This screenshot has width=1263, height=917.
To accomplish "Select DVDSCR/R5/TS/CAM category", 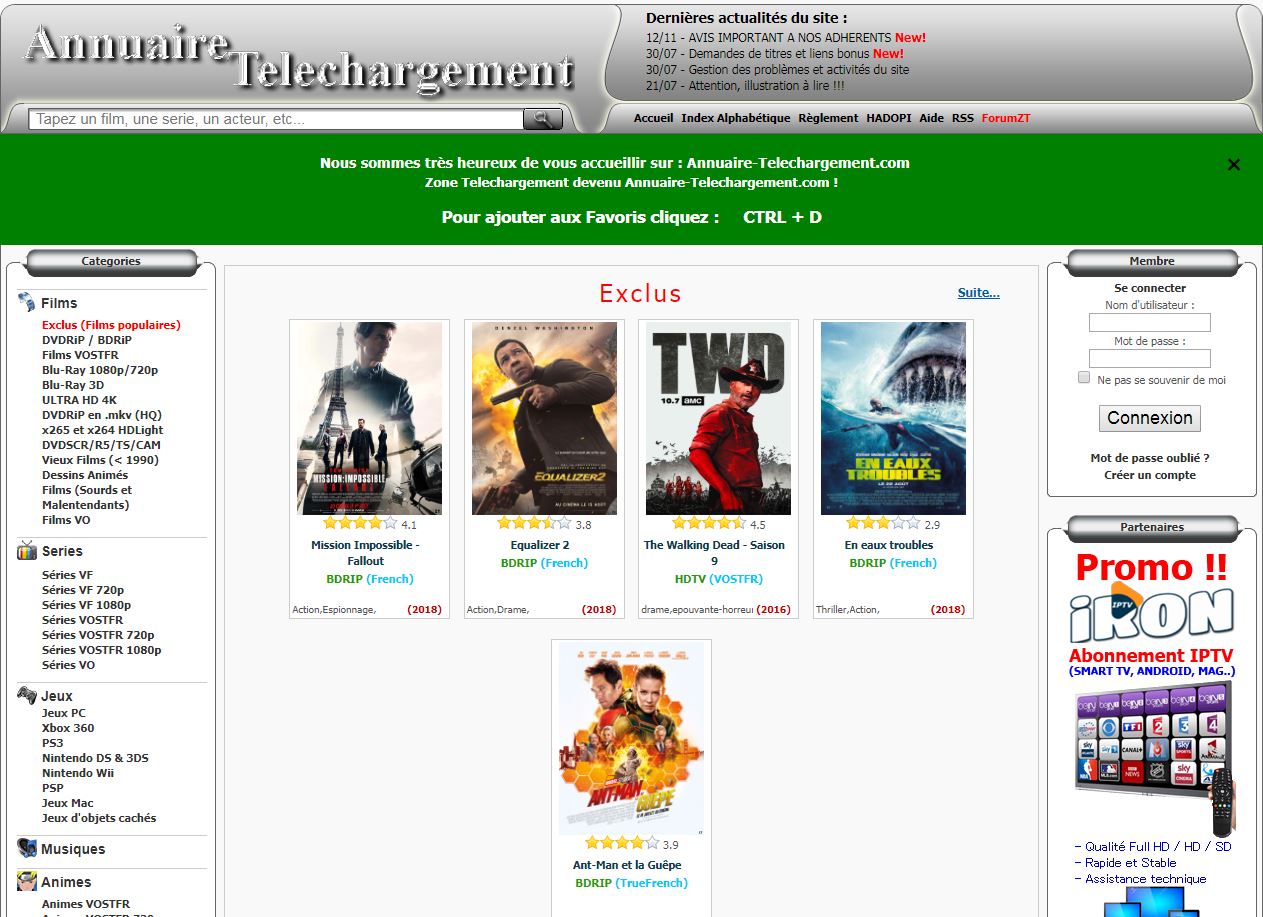I will [101, 445].
